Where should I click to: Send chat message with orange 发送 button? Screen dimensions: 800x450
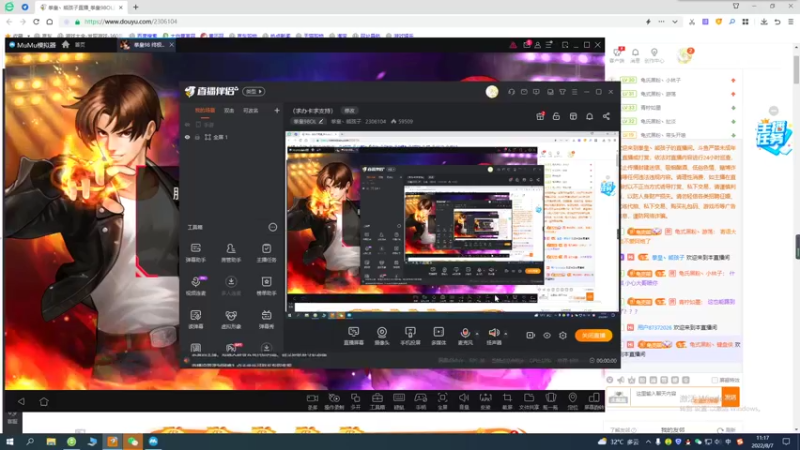pyautogui.click(x=731, y=397)
